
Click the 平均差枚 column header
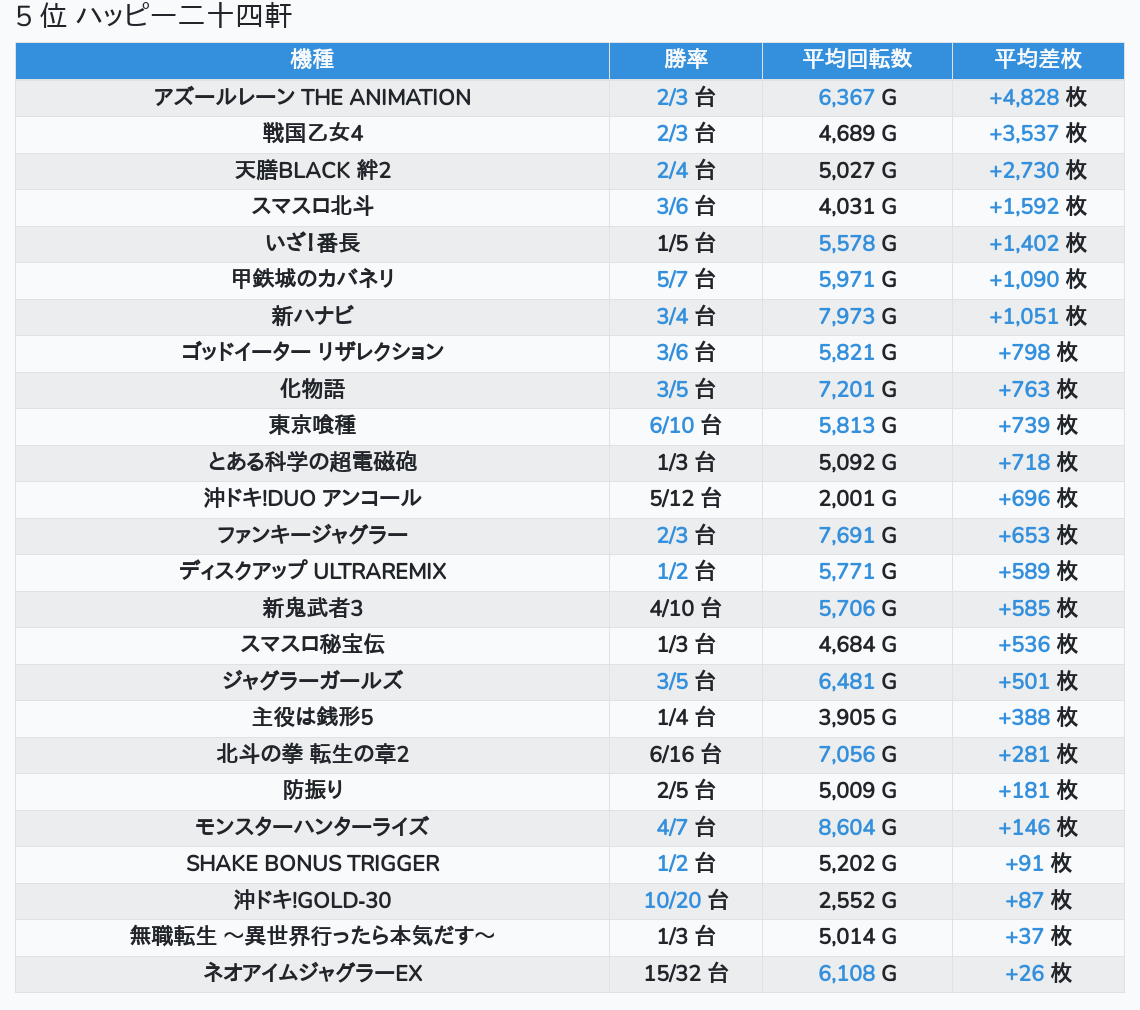(x=1037, y=60)
